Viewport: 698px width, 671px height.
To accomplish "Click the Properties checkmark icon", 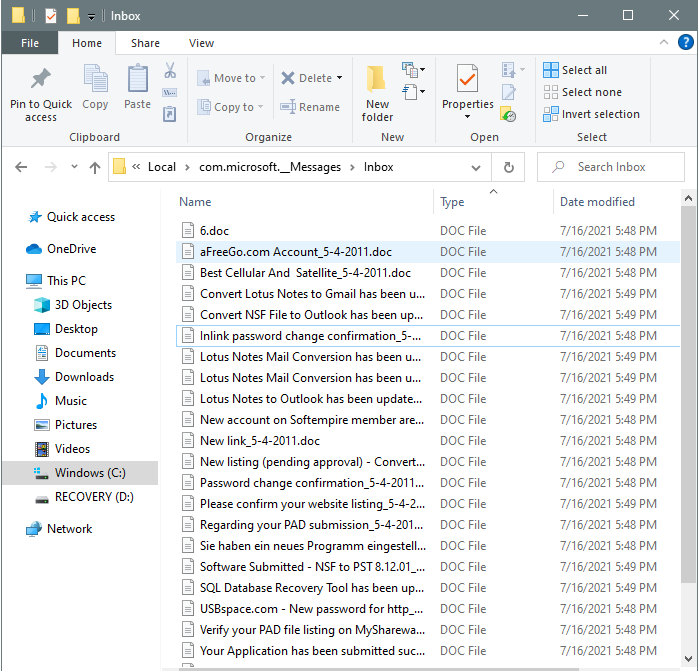I will pos(467,79).
